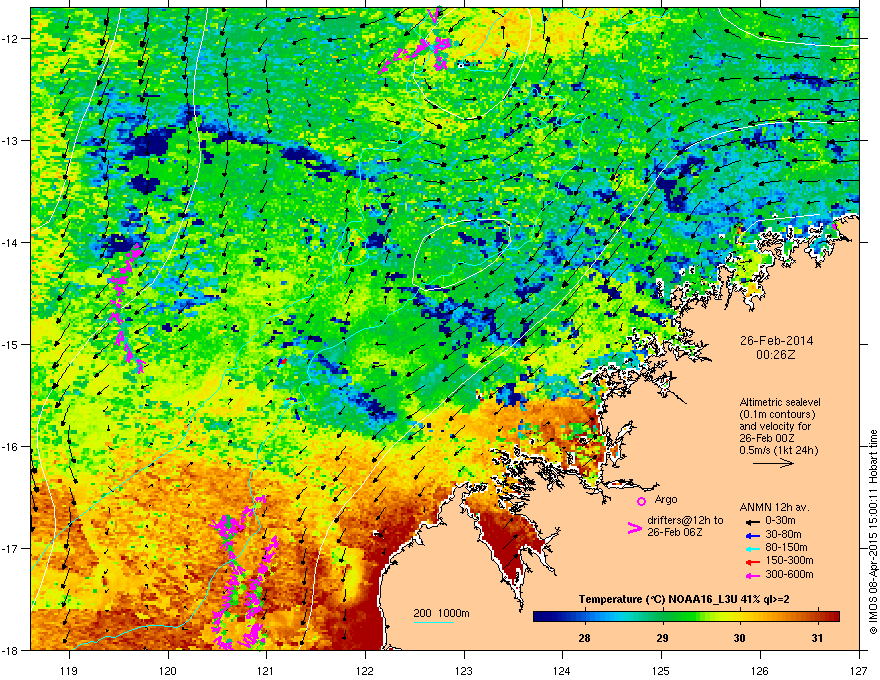Click the "Argo" legend label
Image resolution: width=880 pixels, height=680 pixels.
[x=666, y=499]
